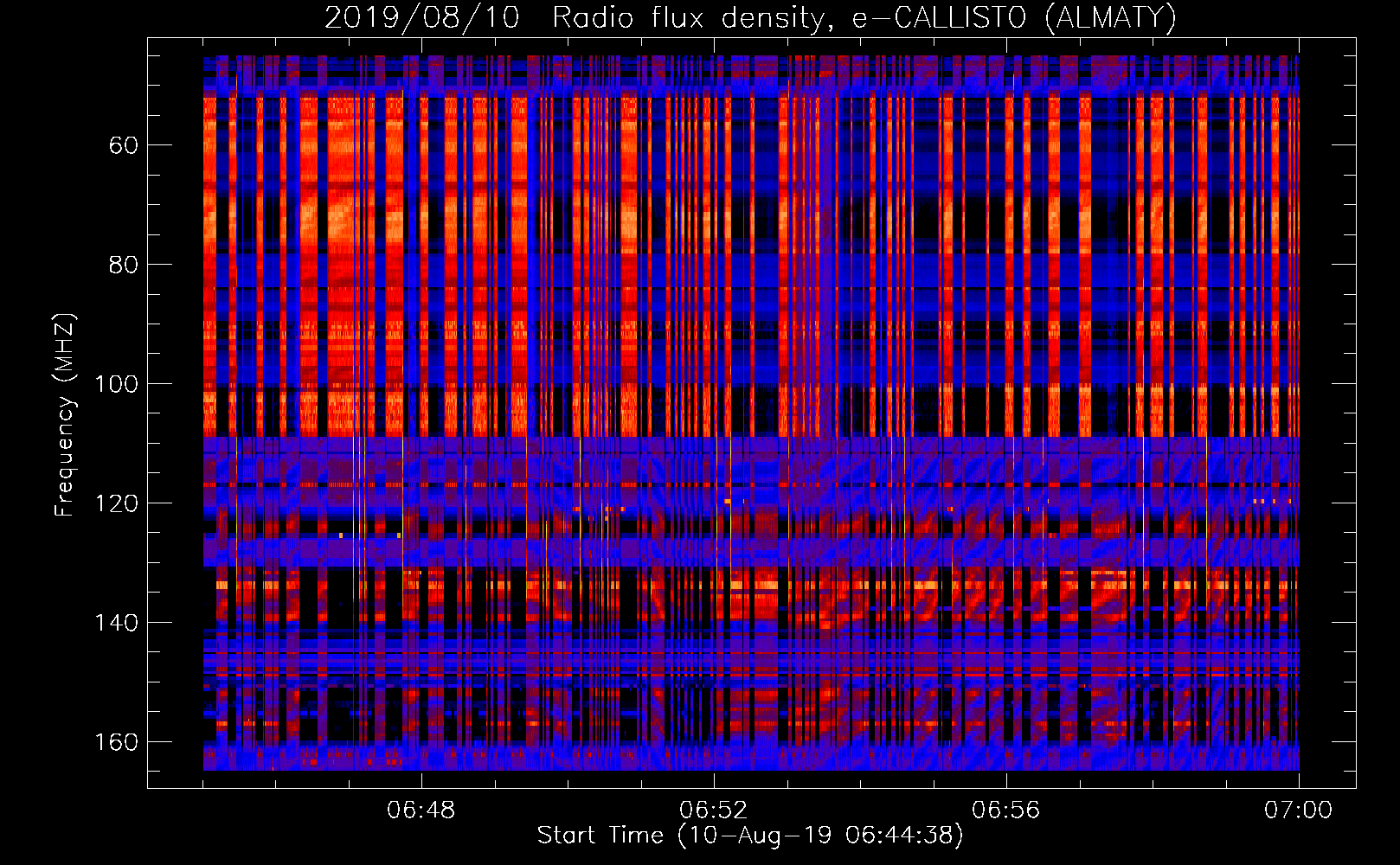Click the 07:00 time tick label
This screenshot has height=865, width=1400.
(1299, 811)
